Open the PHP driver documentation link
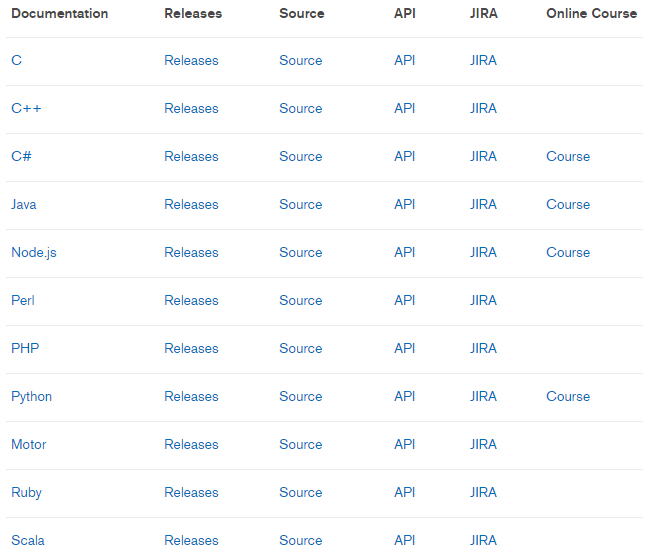The width and height of the screenshot is (652, 558). pyautogui.click(x=25, y=348)
